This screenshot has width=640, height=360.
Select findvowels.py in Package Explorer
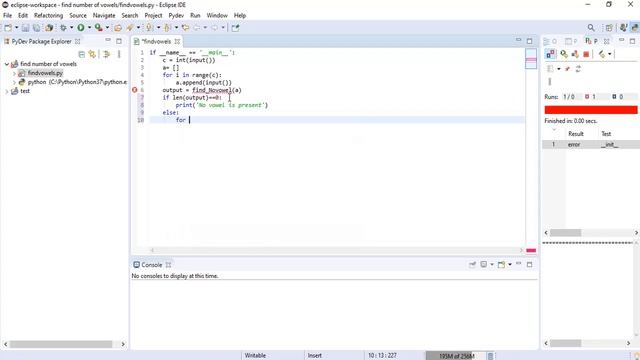pos(45,73)
